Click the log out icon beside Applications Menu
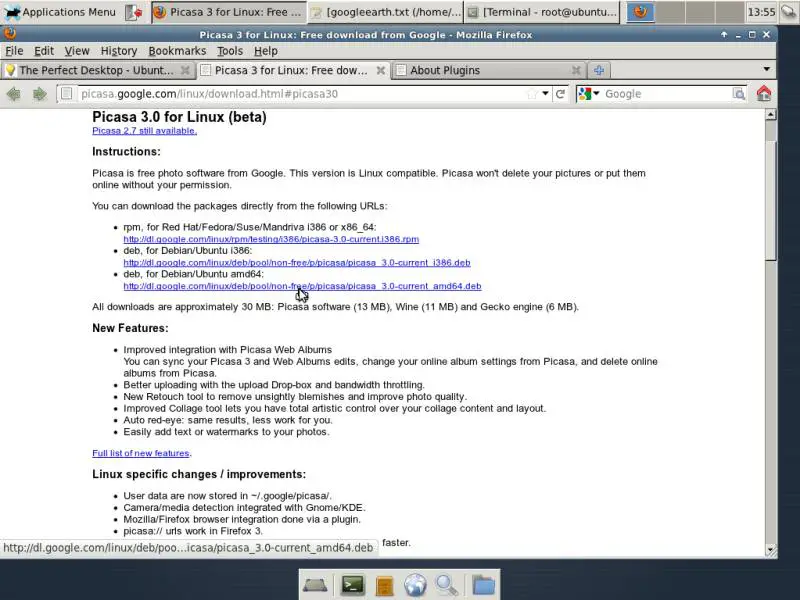The width and height of the screenshot is (800, 600). point(134,12)
